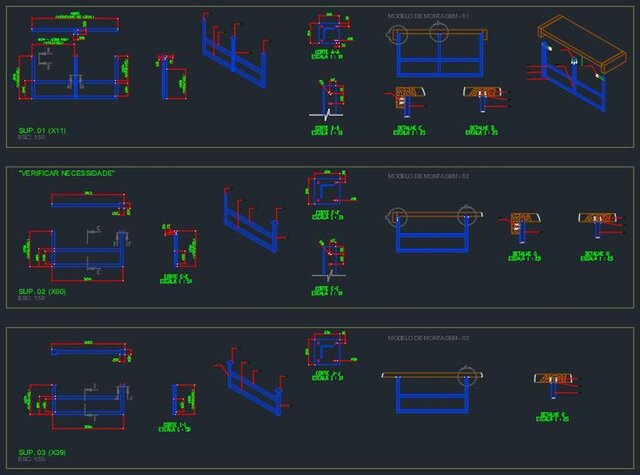Click the left detail circle on model 02 assembly
Image resolution: width=640 pixels, height=475 pixels.
(399, 216)
